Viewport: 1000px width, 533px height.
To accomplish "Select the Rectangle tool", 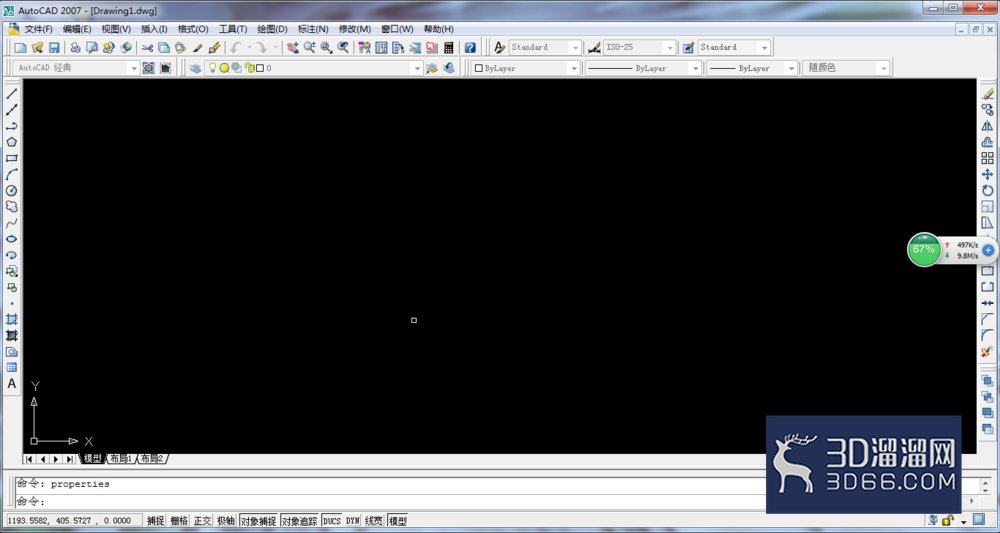I will (x=11, y=158).
